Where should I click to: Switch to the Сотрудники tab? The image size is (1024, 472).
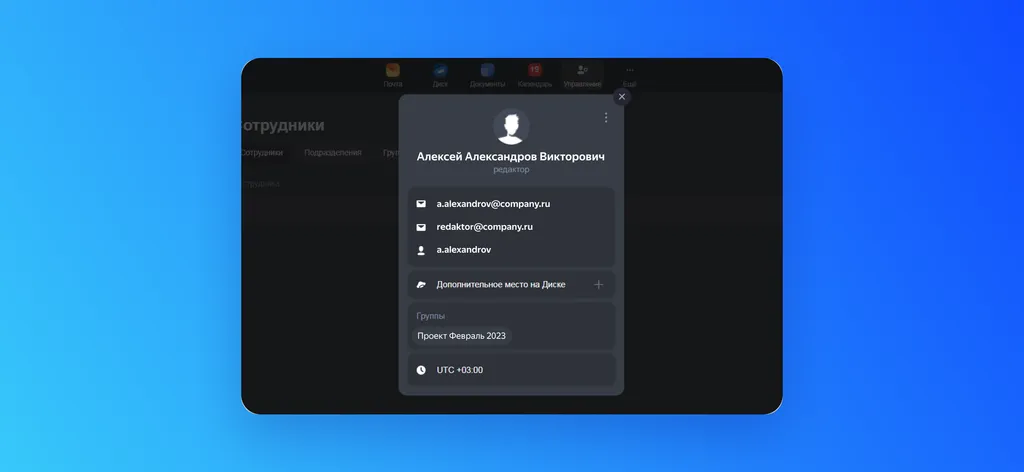pos(262,153)
